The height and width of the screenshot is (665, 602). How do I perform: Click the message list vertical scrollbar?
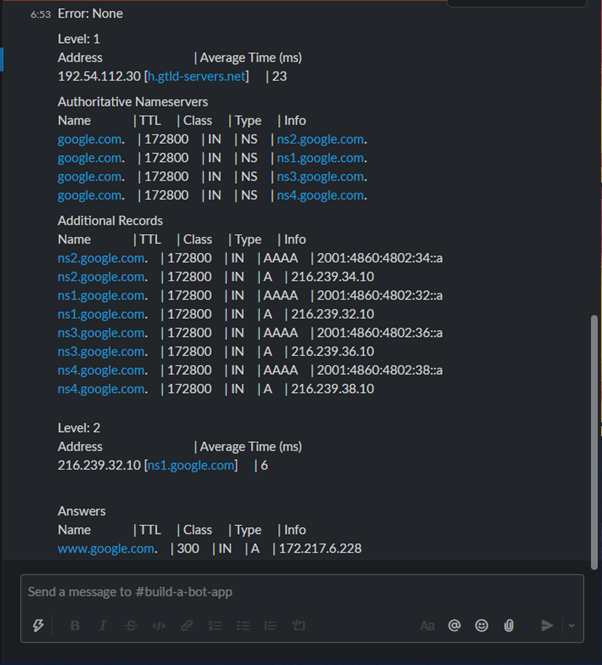594,441
